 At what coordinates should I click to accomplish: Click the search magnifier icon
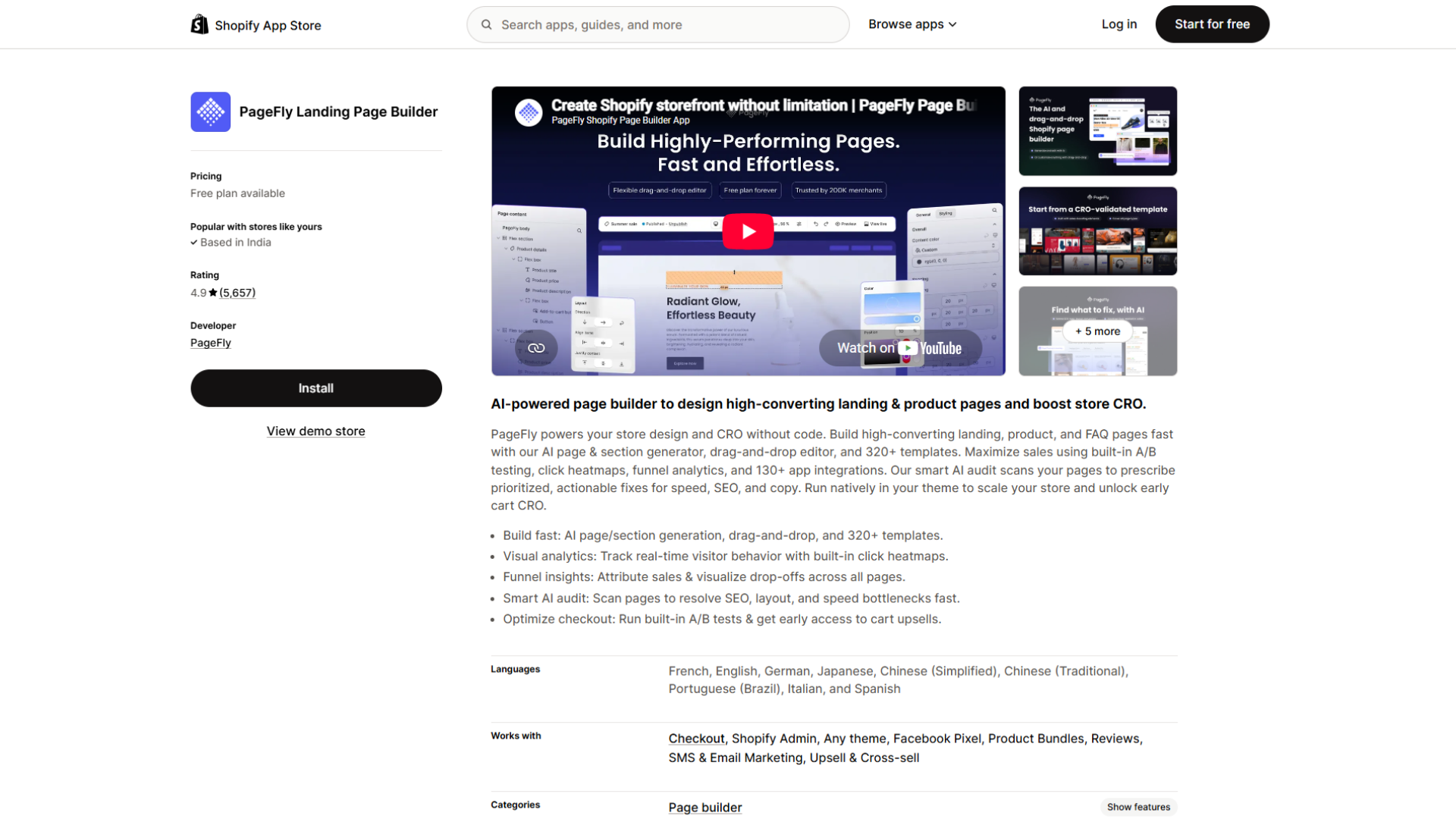[487, 24]
